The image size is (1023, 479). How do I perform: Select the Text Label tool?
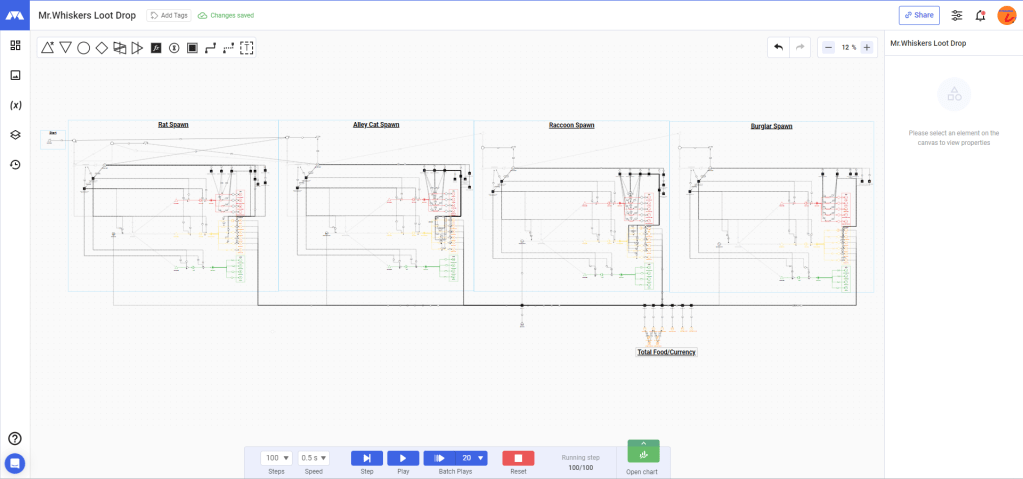(x=247, y=48)
